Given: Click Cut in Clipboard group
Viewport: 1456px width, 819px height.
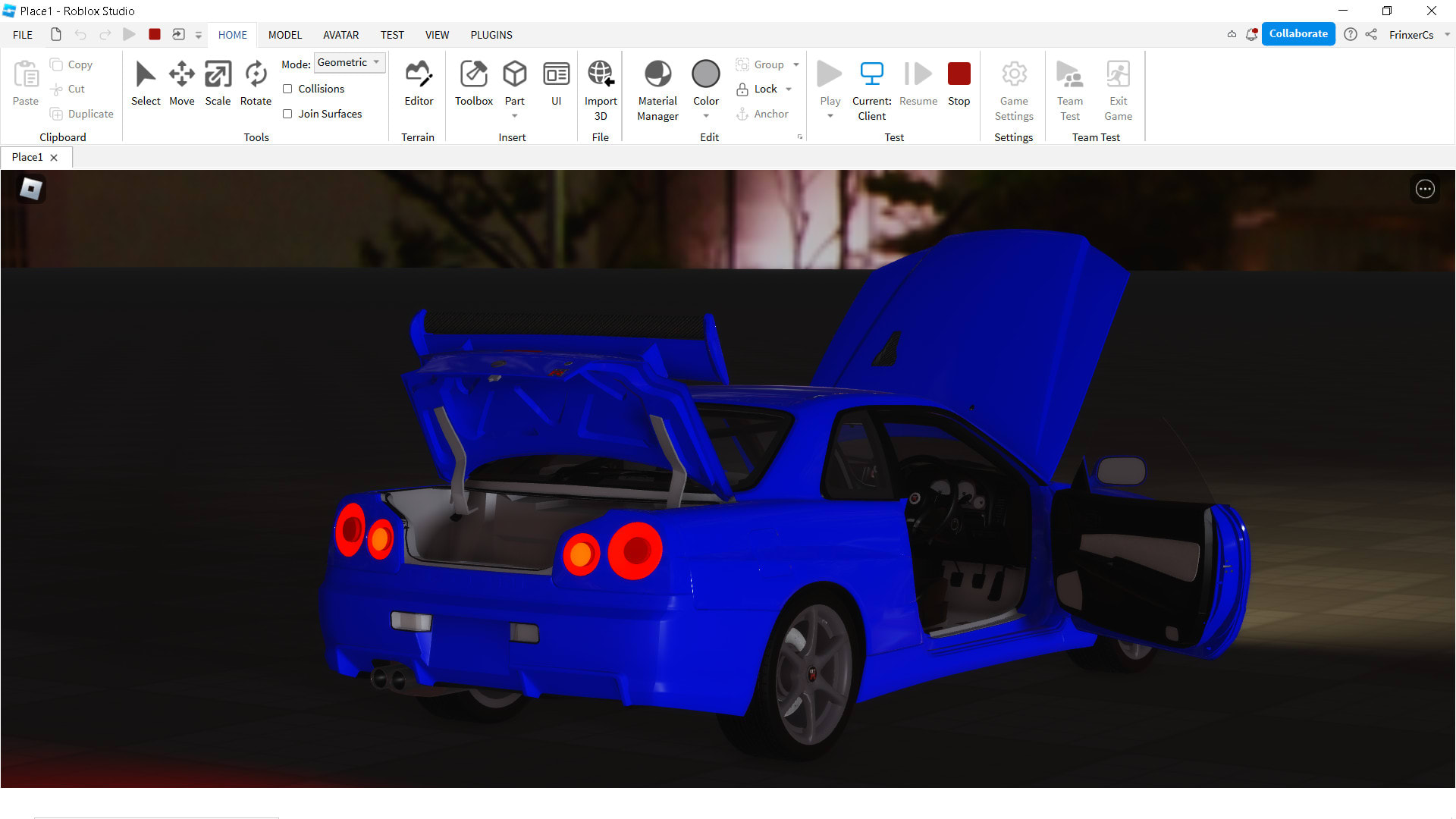Looking at the screenshot, I should 67,89.
